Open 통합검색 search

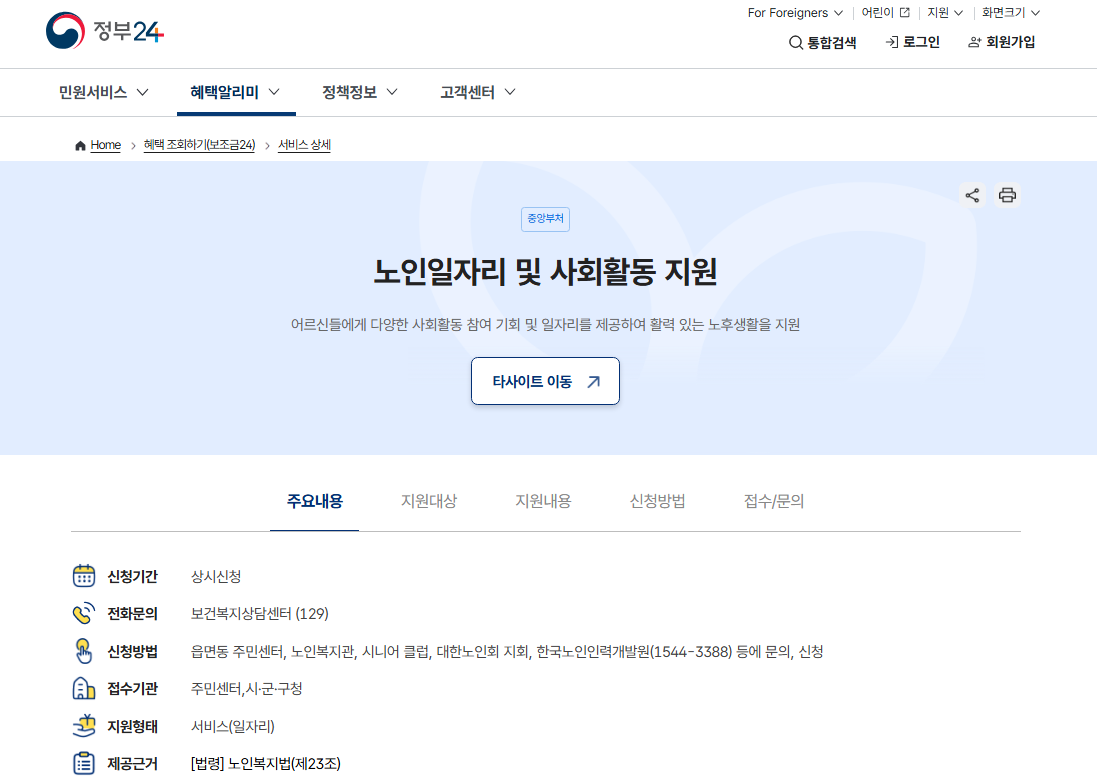coord(823,42)
